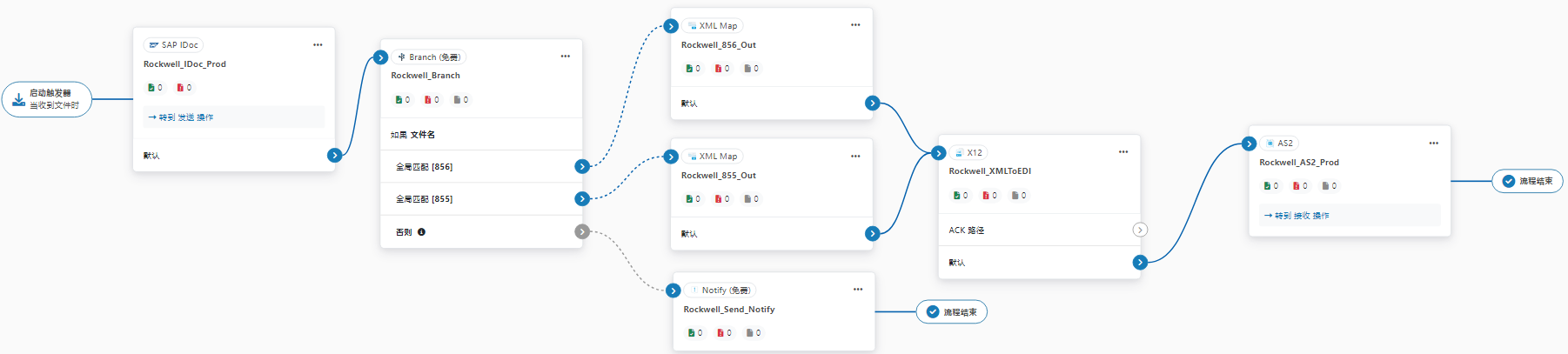Viewport: 1568px width, 354px height.
Task: Click the ACK 路径 output connector
Action: tap(1140, 230)
